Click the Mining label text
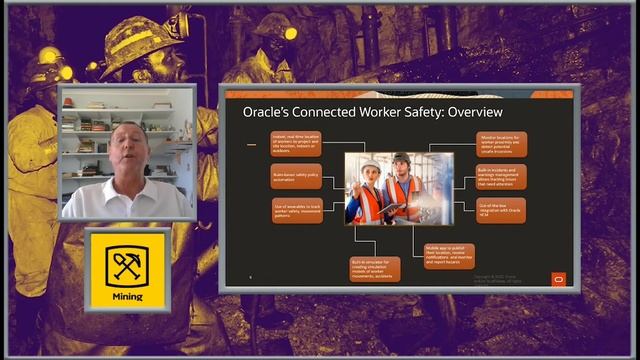Viewport: 640px width, 360px height. pyautogui.click(x=127, y=297)
